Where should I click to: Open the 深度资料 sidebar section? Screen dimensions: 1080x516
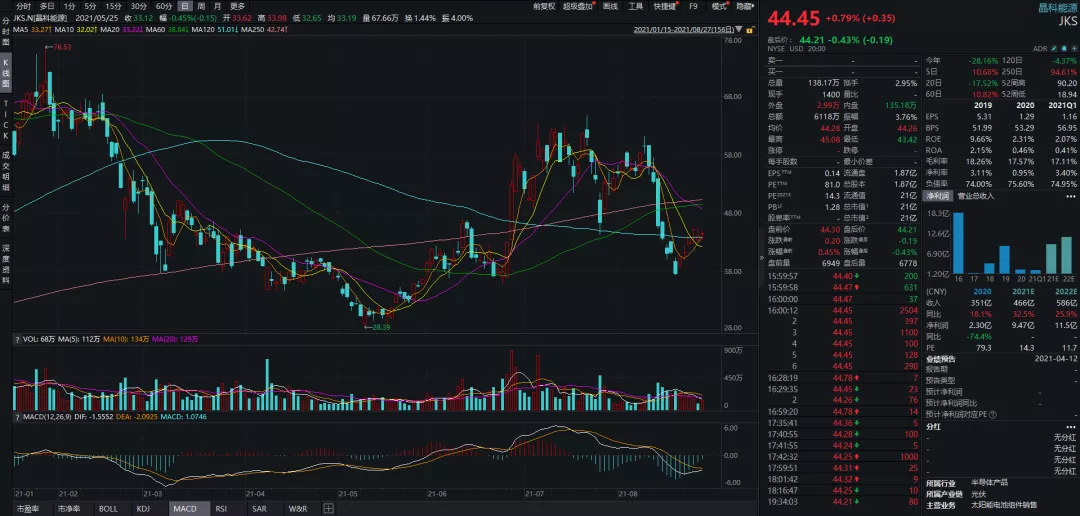(x=6, y=262)
